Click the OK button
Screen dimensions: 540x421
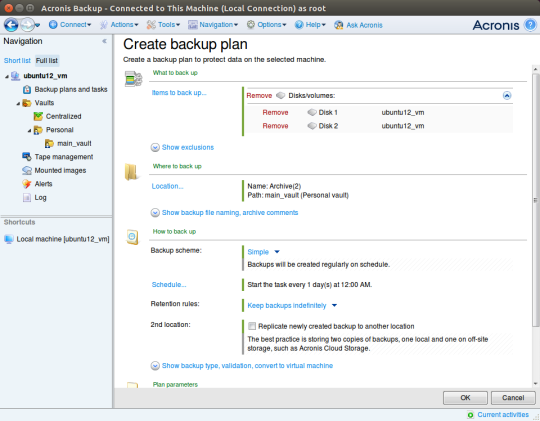[465, 398]
